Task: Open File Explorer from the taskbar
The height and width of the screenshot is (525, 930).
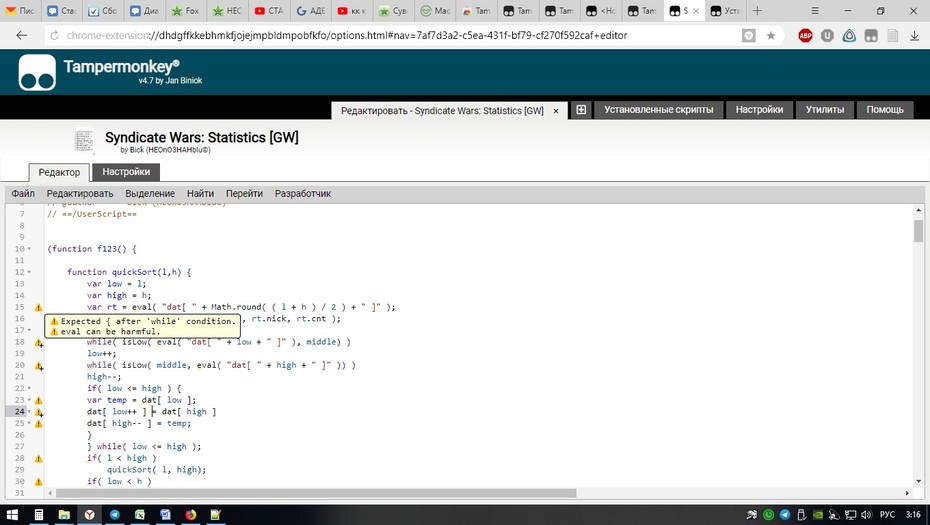Action: pos(64,514)
